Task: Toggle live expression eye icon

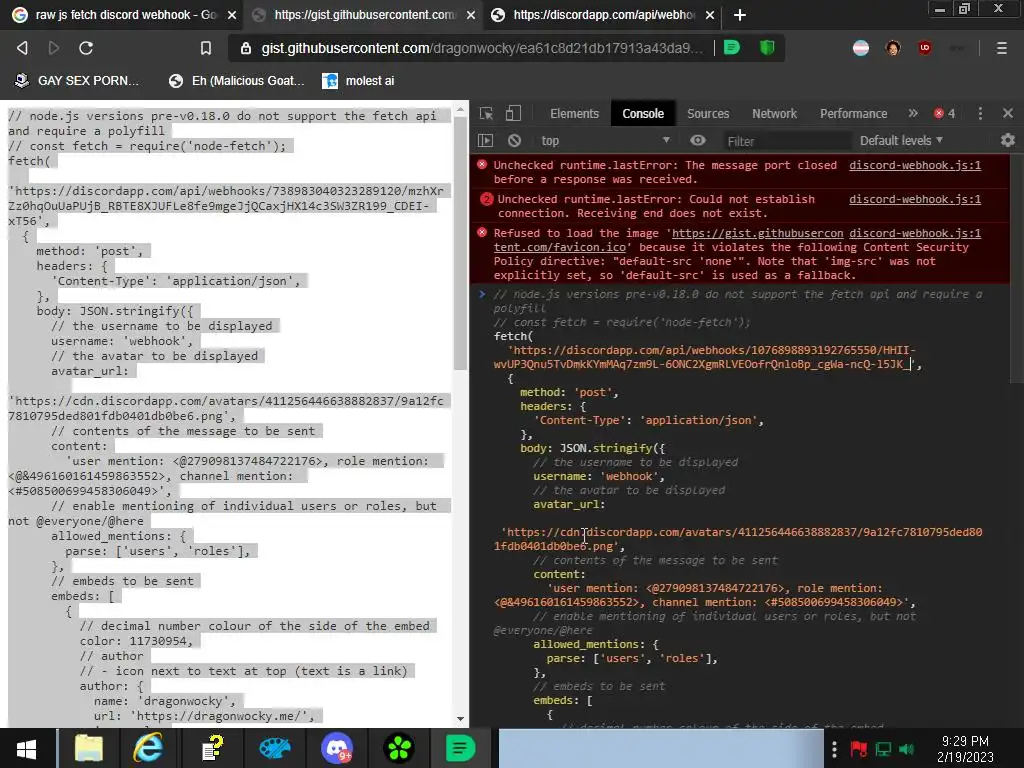Action: coord(697,140)
